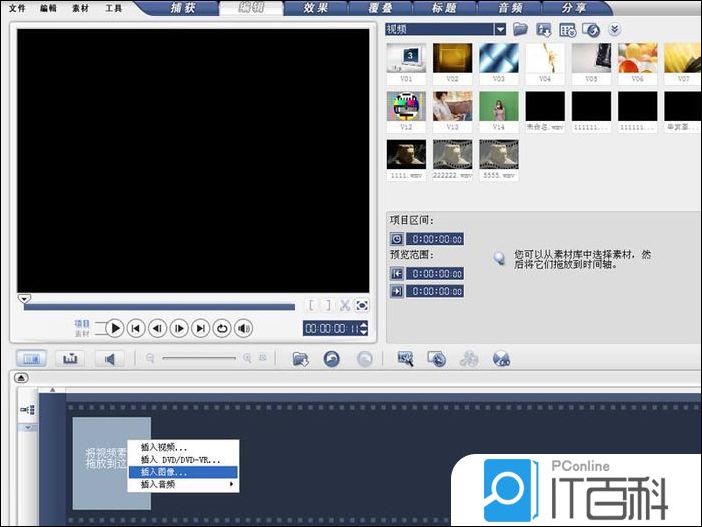Enlarge the preview window icon

click(x=362, y=306)
